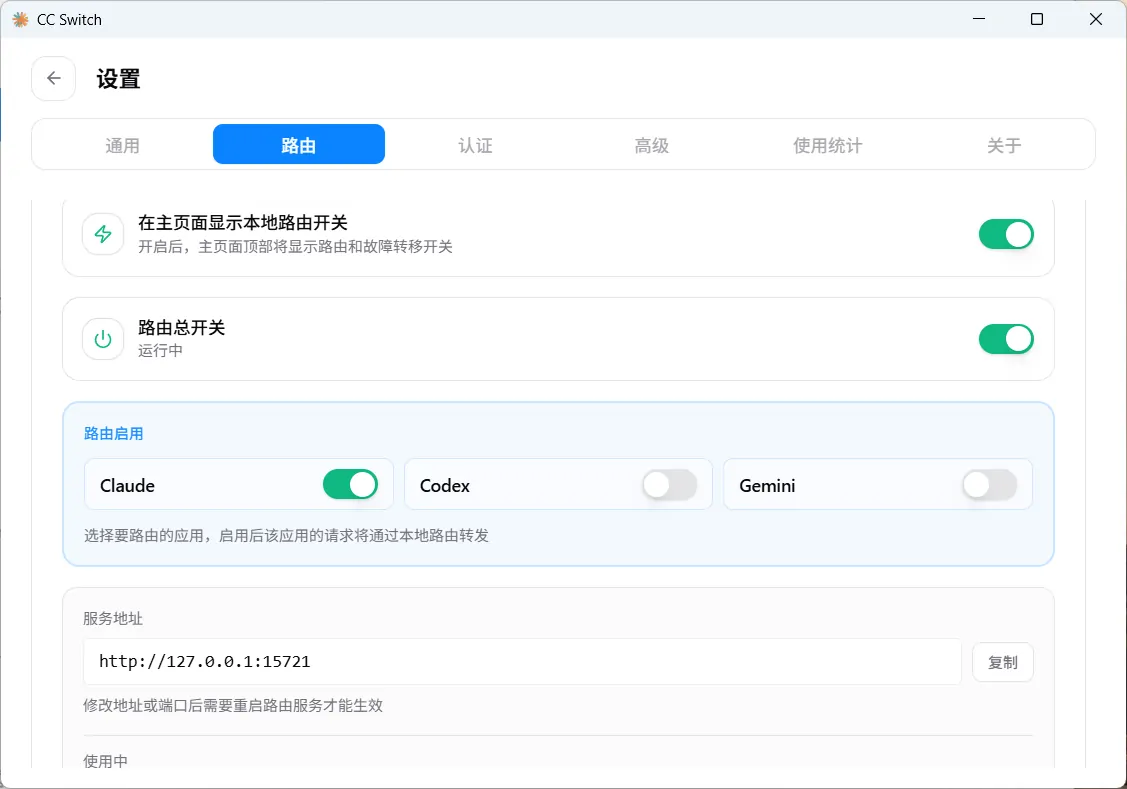Click the power icon beside 路由总开关
1127x789 pixels.
coord(103,339)
